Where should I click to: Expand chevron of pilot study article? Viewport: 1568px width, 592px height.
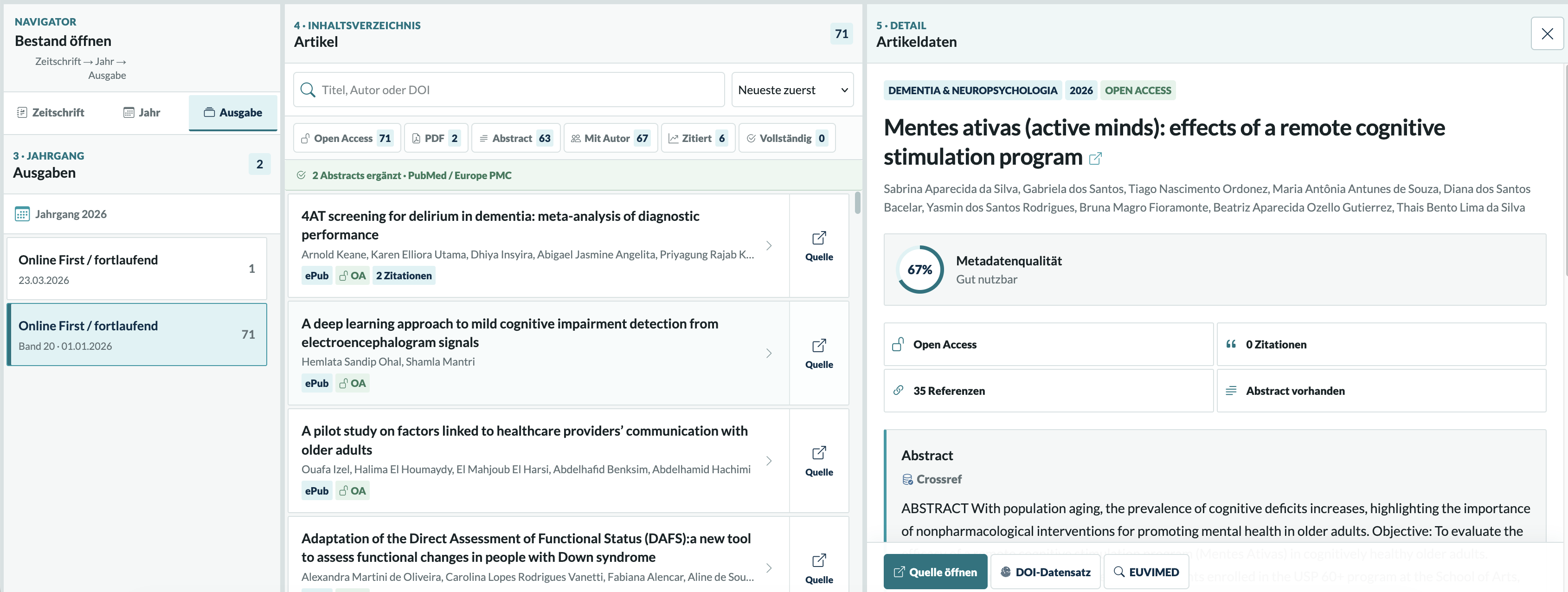769,461
